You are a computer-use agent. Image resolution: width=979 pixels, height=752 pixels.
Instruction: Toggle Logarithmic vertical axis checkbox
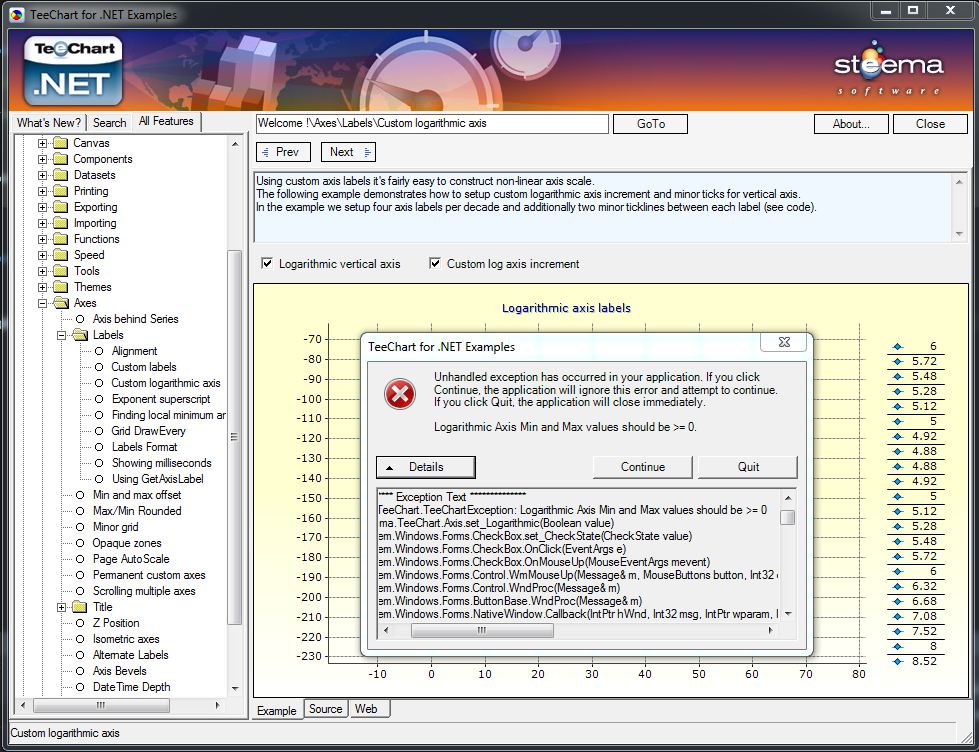point(267,264)
